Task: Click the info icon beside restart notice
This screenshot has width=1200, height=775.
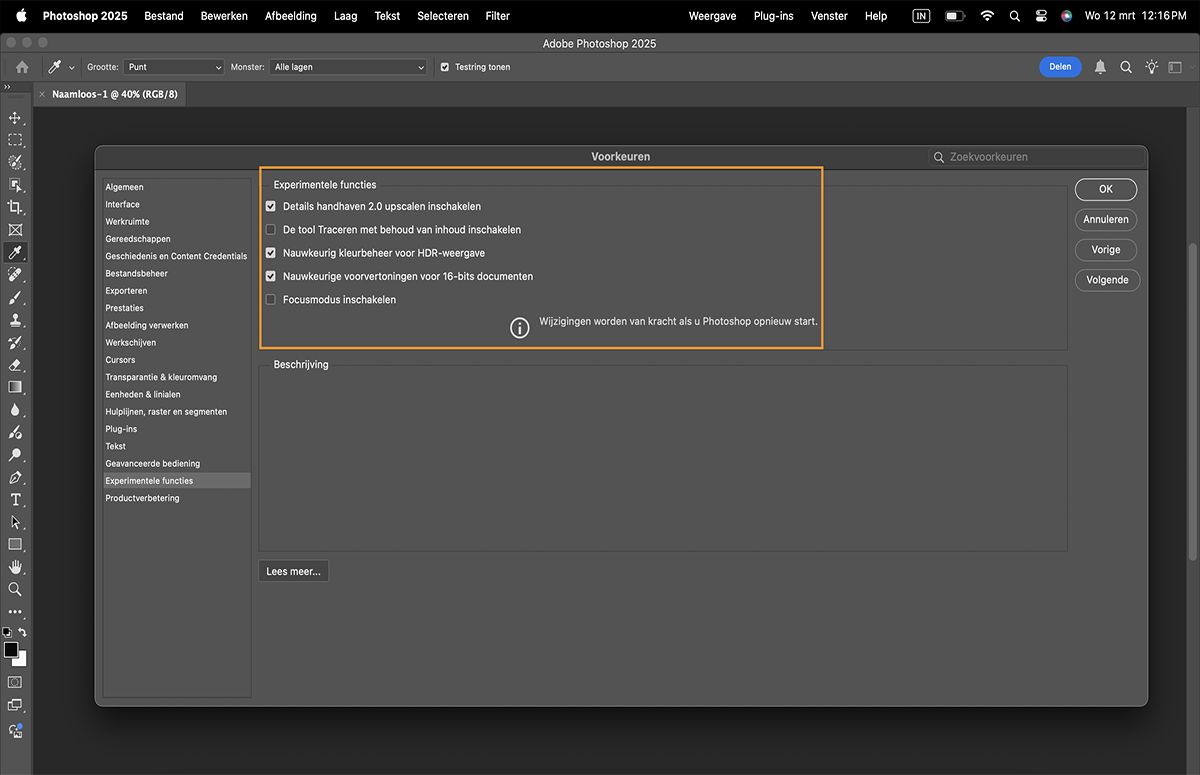Action: coord(519,327)
